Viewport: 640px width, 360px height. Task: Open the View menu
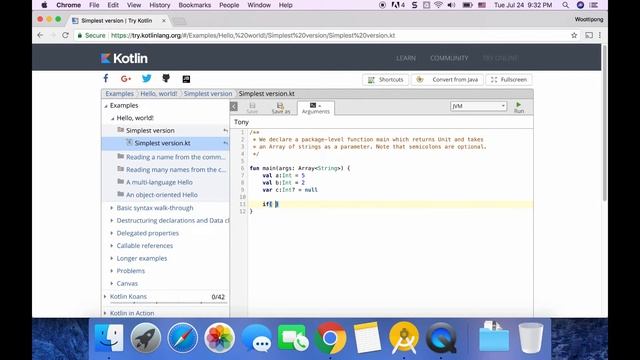pos(134,5)
